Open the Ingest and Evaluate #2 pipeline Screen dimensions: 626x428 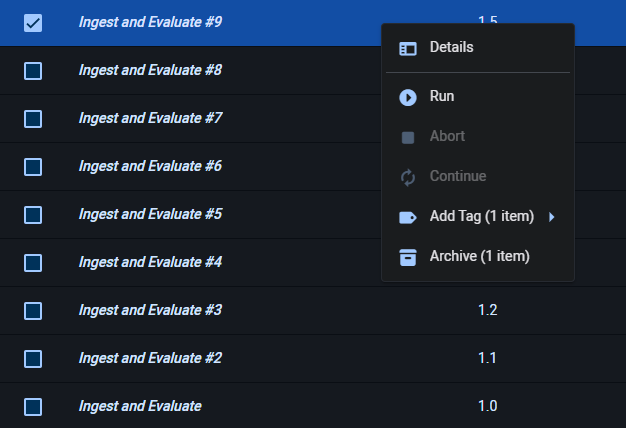[150, 358]
